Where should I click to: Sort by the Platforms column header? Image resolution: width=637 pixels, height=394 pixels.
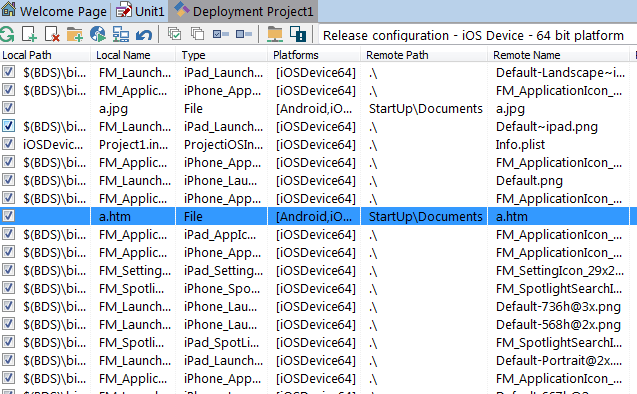[314, 55]
